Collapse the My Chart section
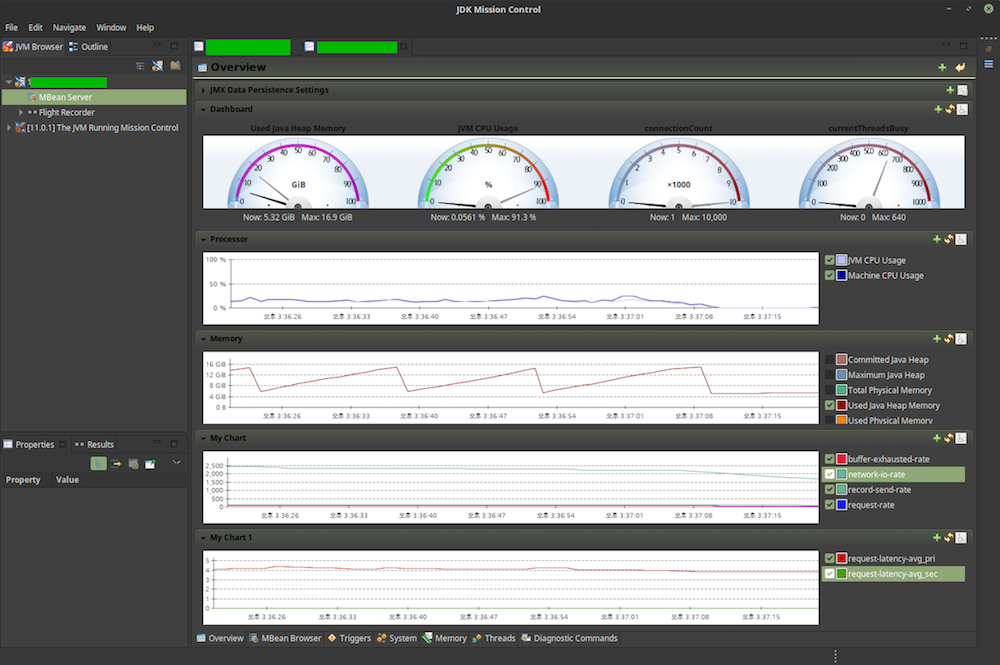Screen dimensions: 1000x665 click(203, 439)
